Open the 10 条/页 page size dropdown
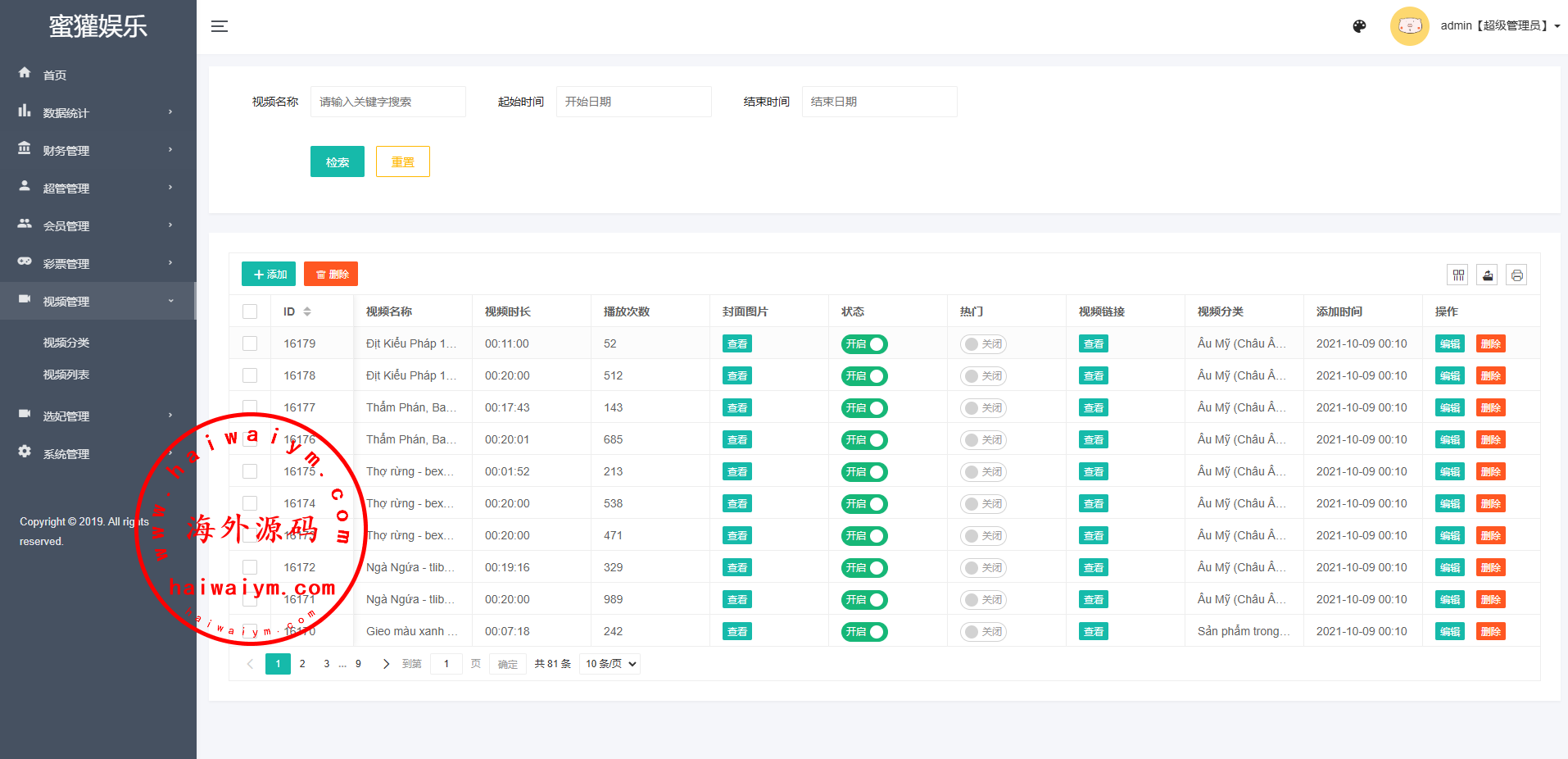 pos(610,664)
